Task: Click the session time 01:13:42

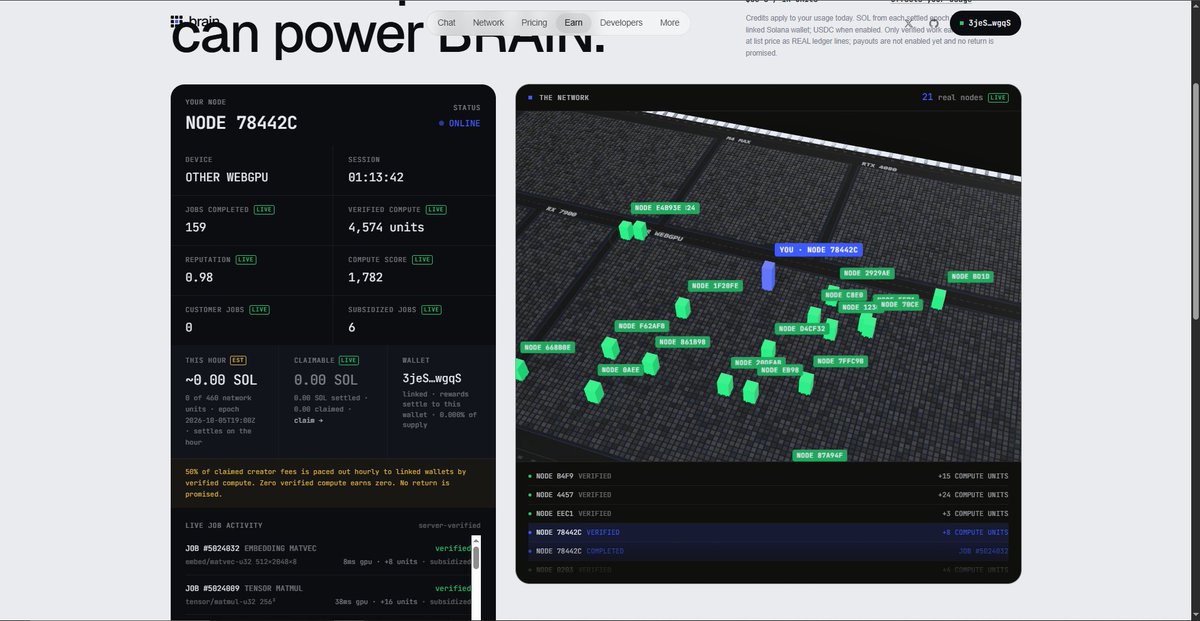Action: [x=376, y=177]
